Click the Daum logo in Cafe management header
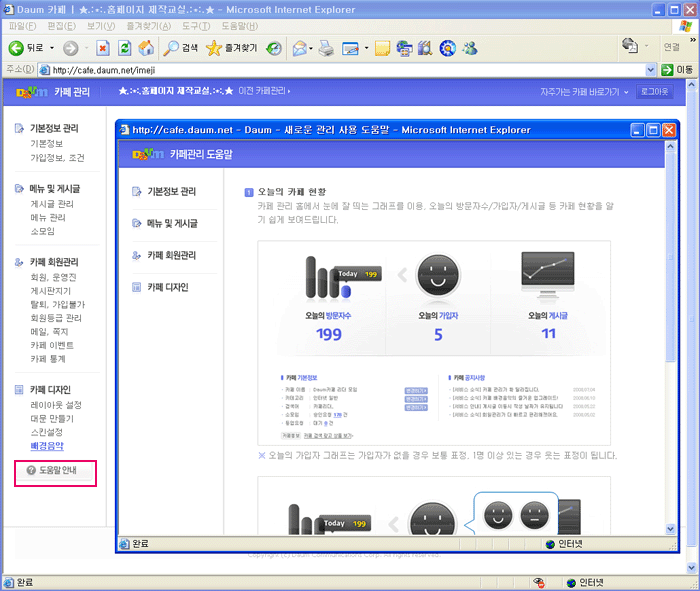The width and height of the screenshot is (700, 591). point(32,92)
